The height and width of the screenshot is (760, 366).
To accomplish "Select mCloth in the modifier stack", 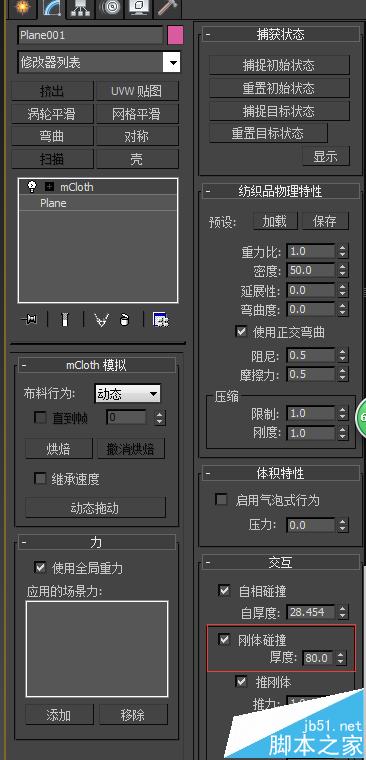I will pyautogui.click(x=77, y=187).
